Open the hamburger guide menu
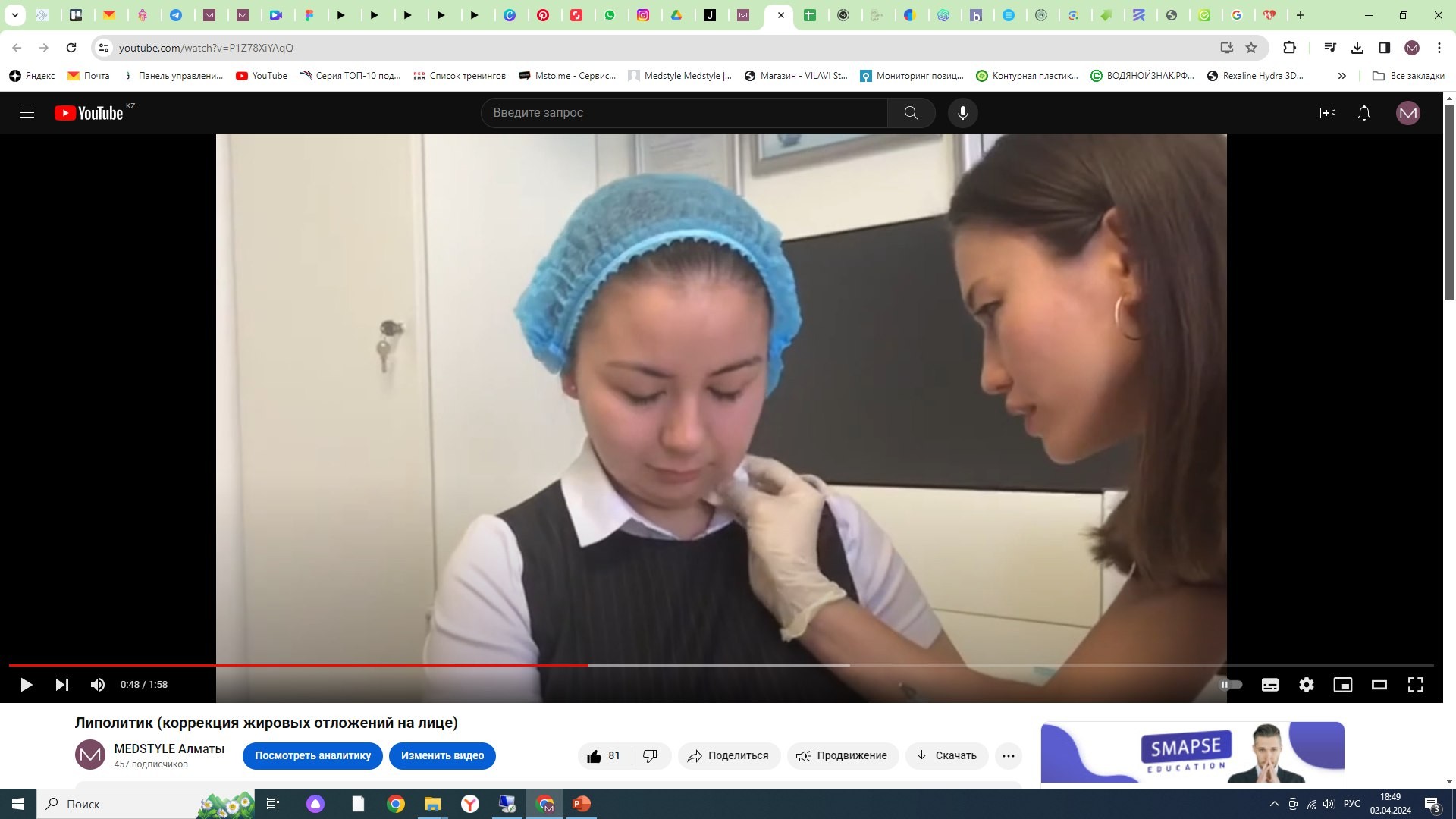 click(27, 112)
